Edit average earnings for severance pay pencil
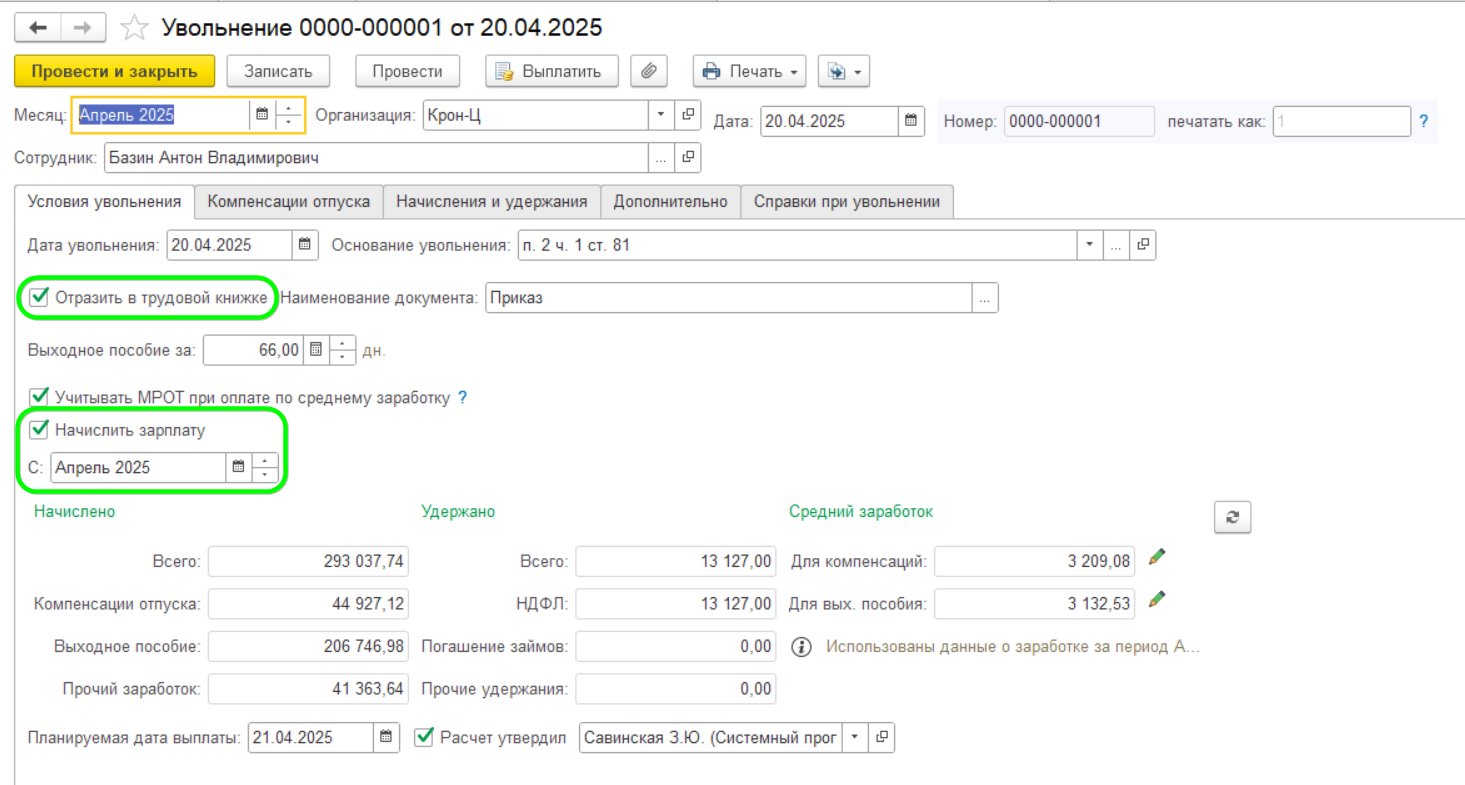This screenshot has height=785, width=1465. pyautogui.click(x=1157, y=600)
